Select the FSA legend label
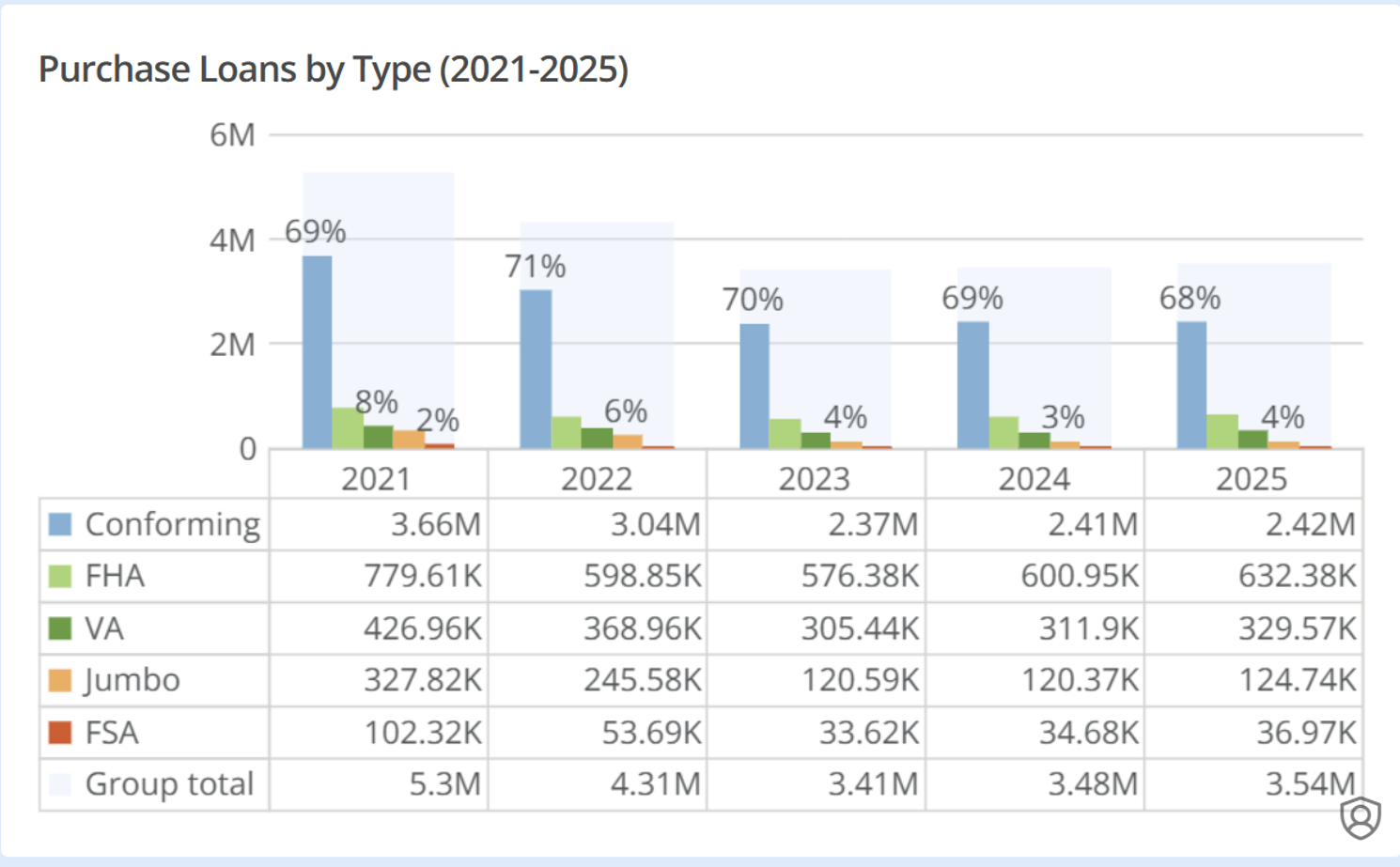The image size is (1400, 867). click(112, 733)
